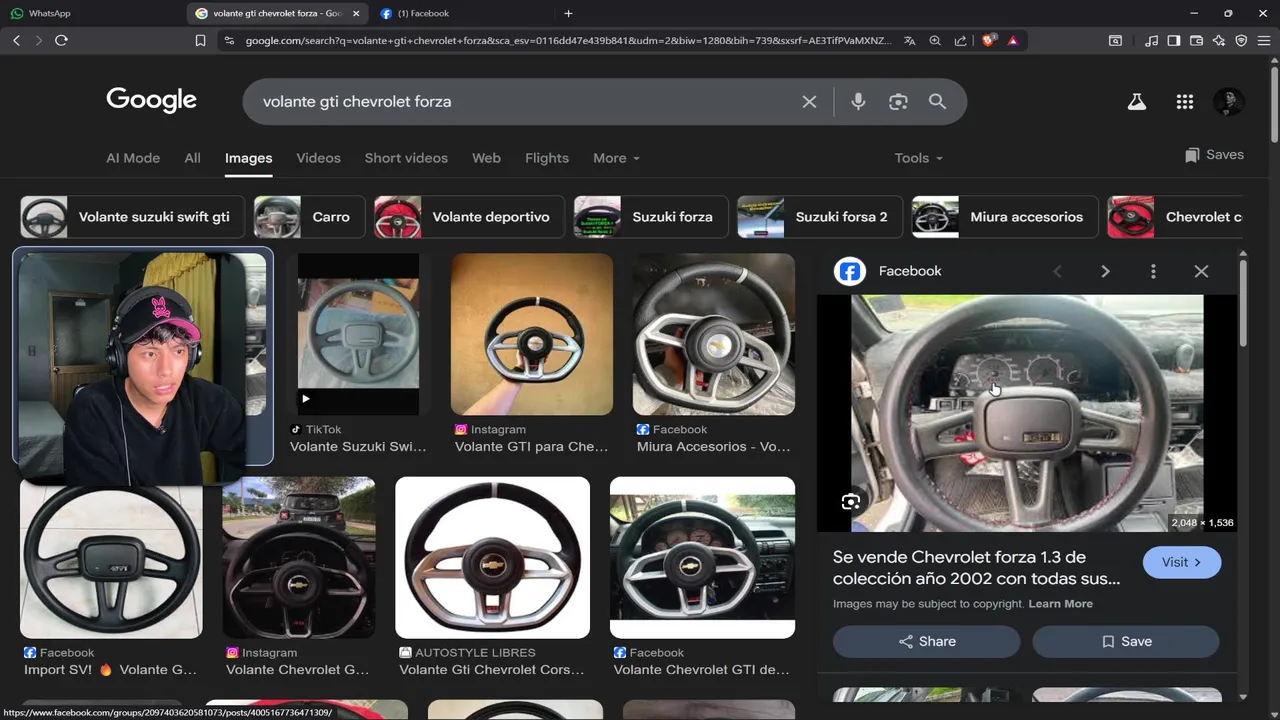The height and width of the screenshot is (720, 1280).
Task: Select Volante deportivo filter chip
Action: [x=469, y=217]
